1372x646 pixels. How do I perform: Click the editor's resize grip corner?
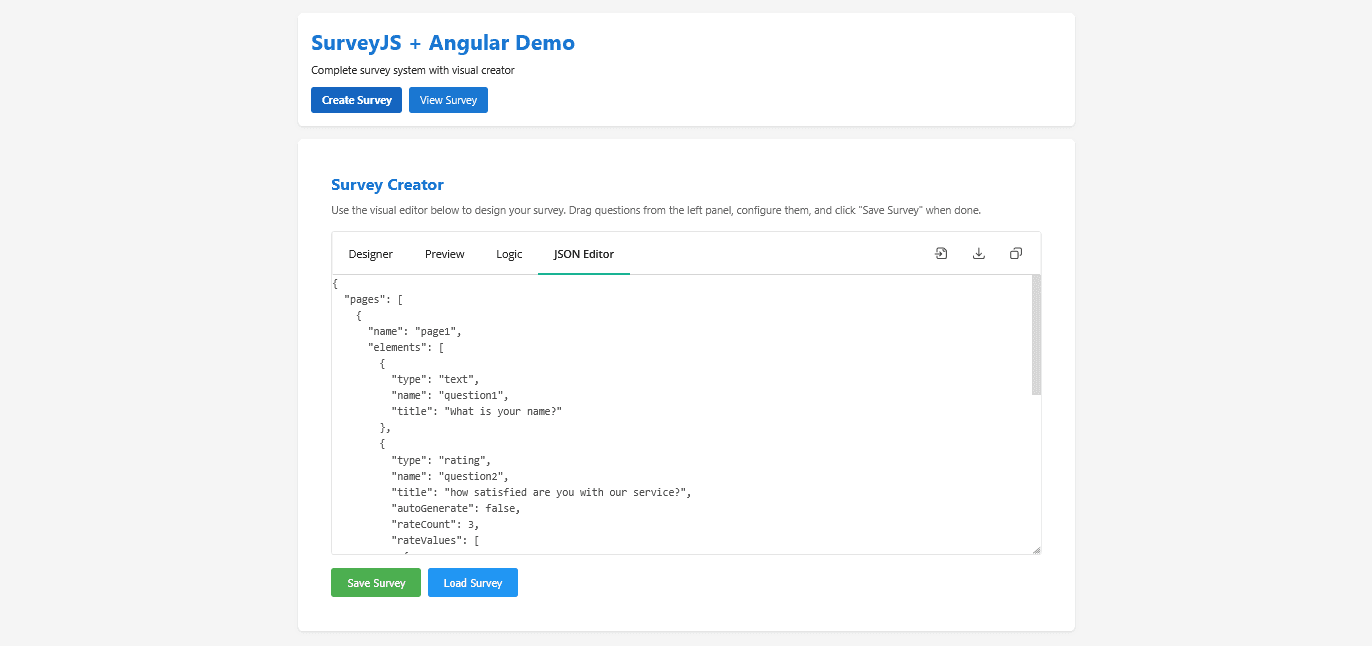point(1037,549)
